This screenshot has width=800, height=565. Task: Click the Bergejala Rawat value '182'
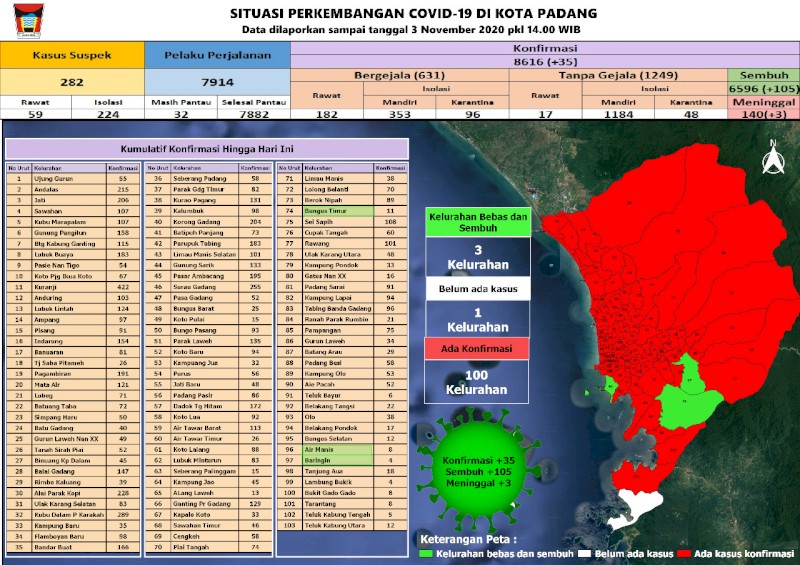pyautogui.click(x=327, y=114)
